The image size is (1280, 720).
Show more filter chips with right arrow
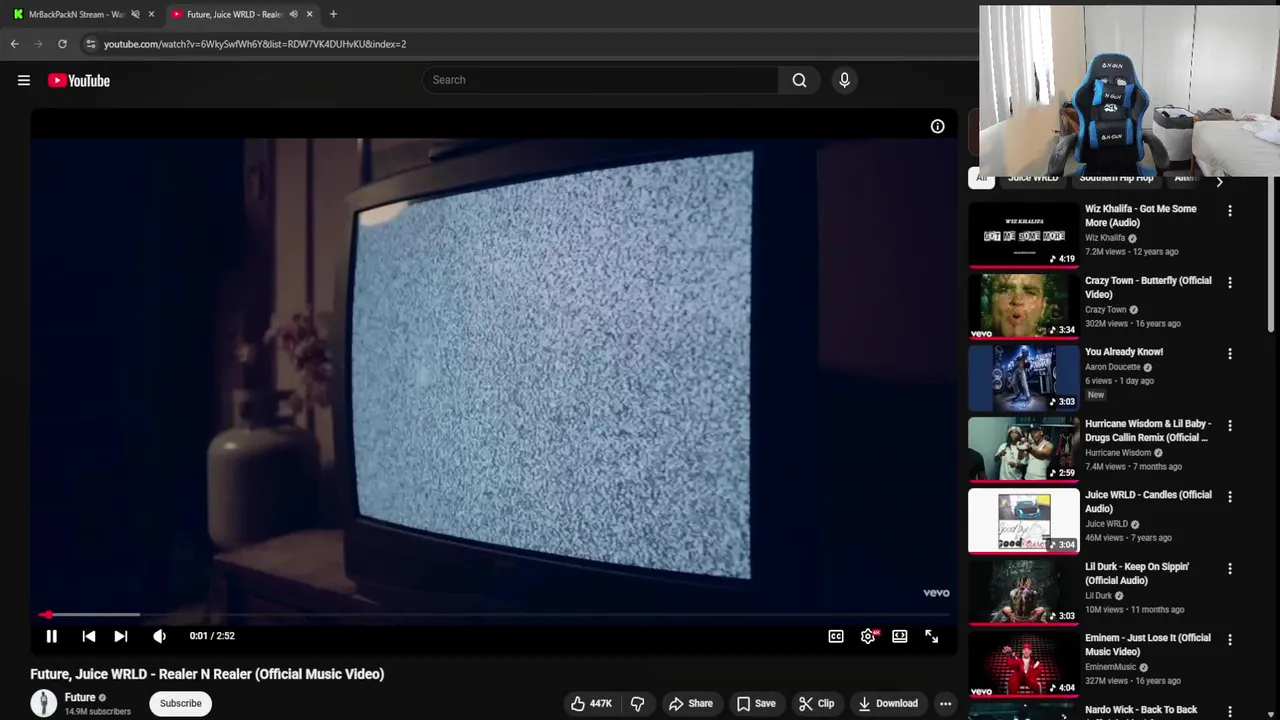(1219, 181)
